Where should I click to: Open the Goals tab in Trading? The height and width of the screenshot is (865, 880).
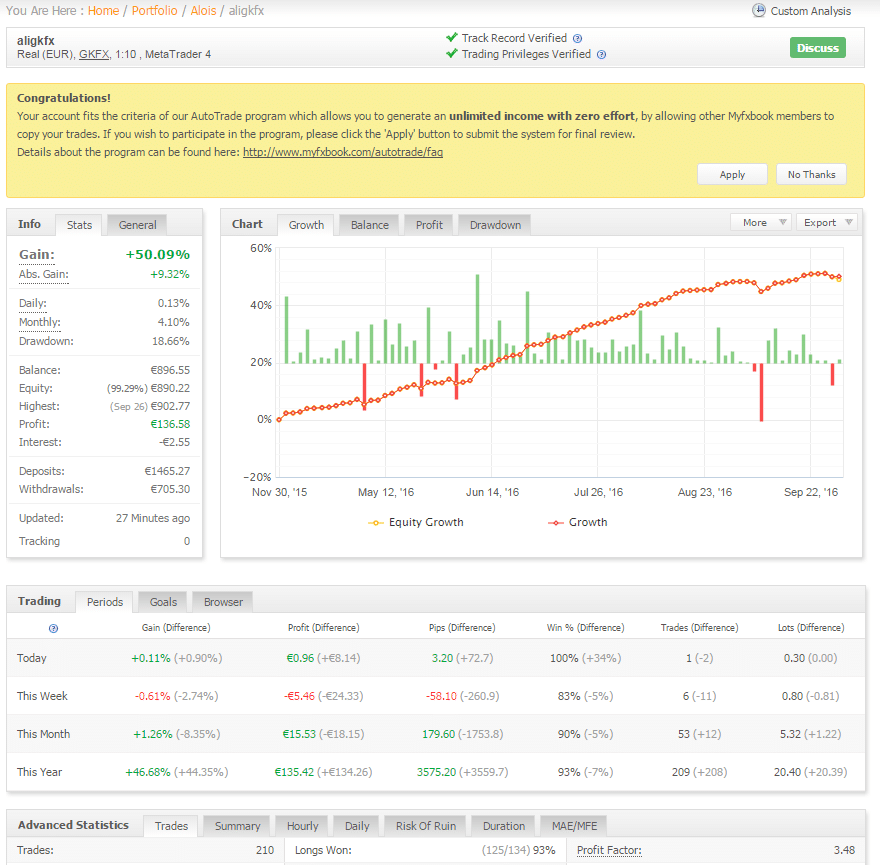click(163, 602)
